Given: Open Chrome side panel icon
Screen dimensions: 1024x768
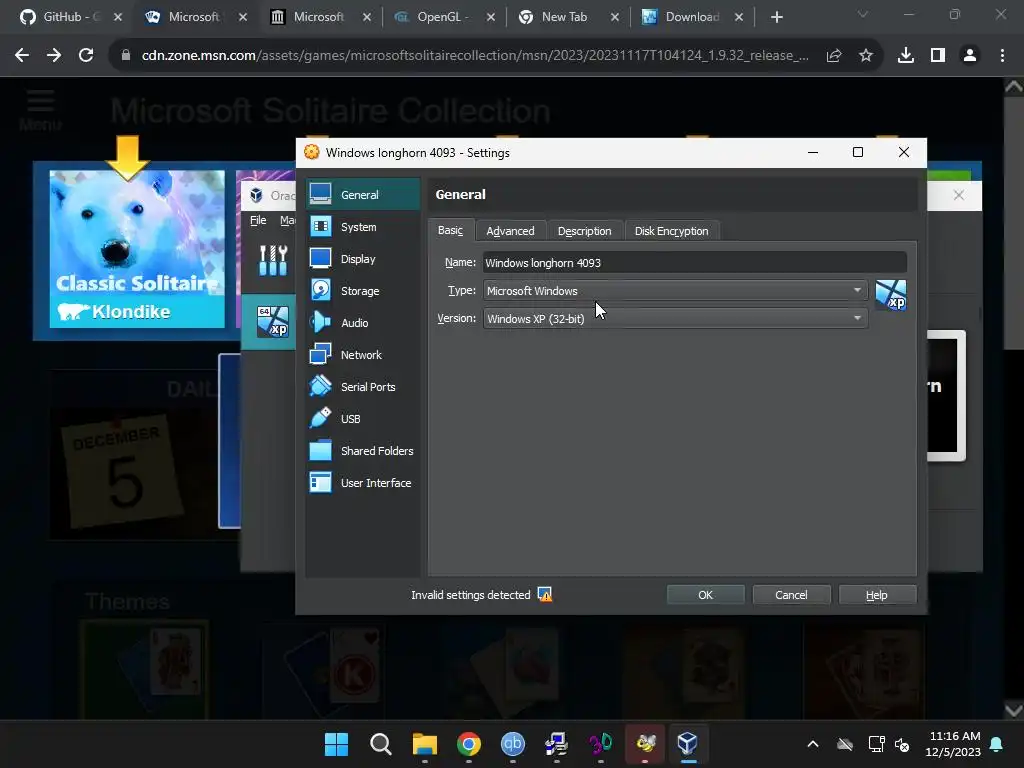Looking at the screenshot, I should point(938,56).
